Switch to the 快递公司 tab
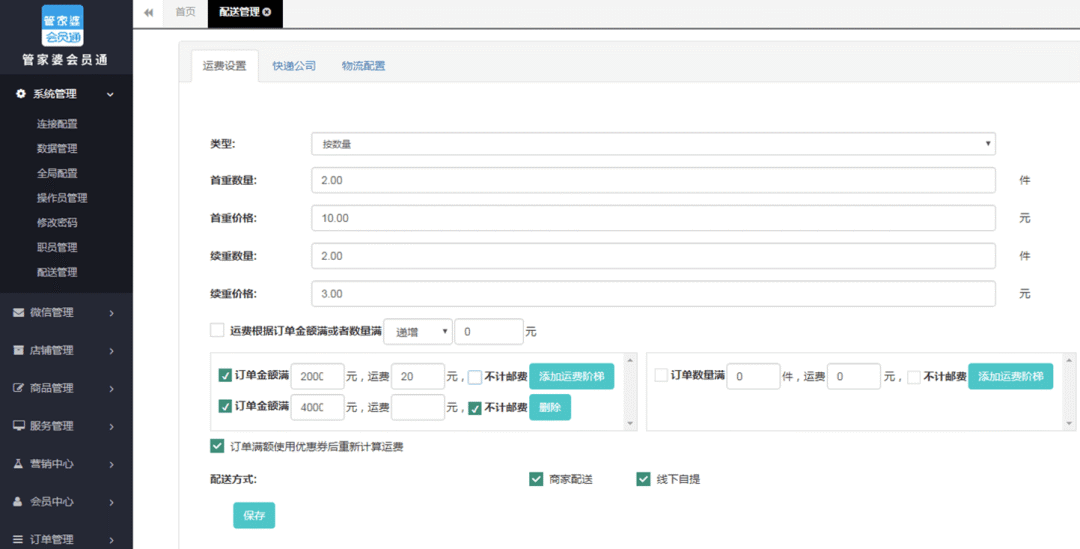1080x549 pixels. 294,66
